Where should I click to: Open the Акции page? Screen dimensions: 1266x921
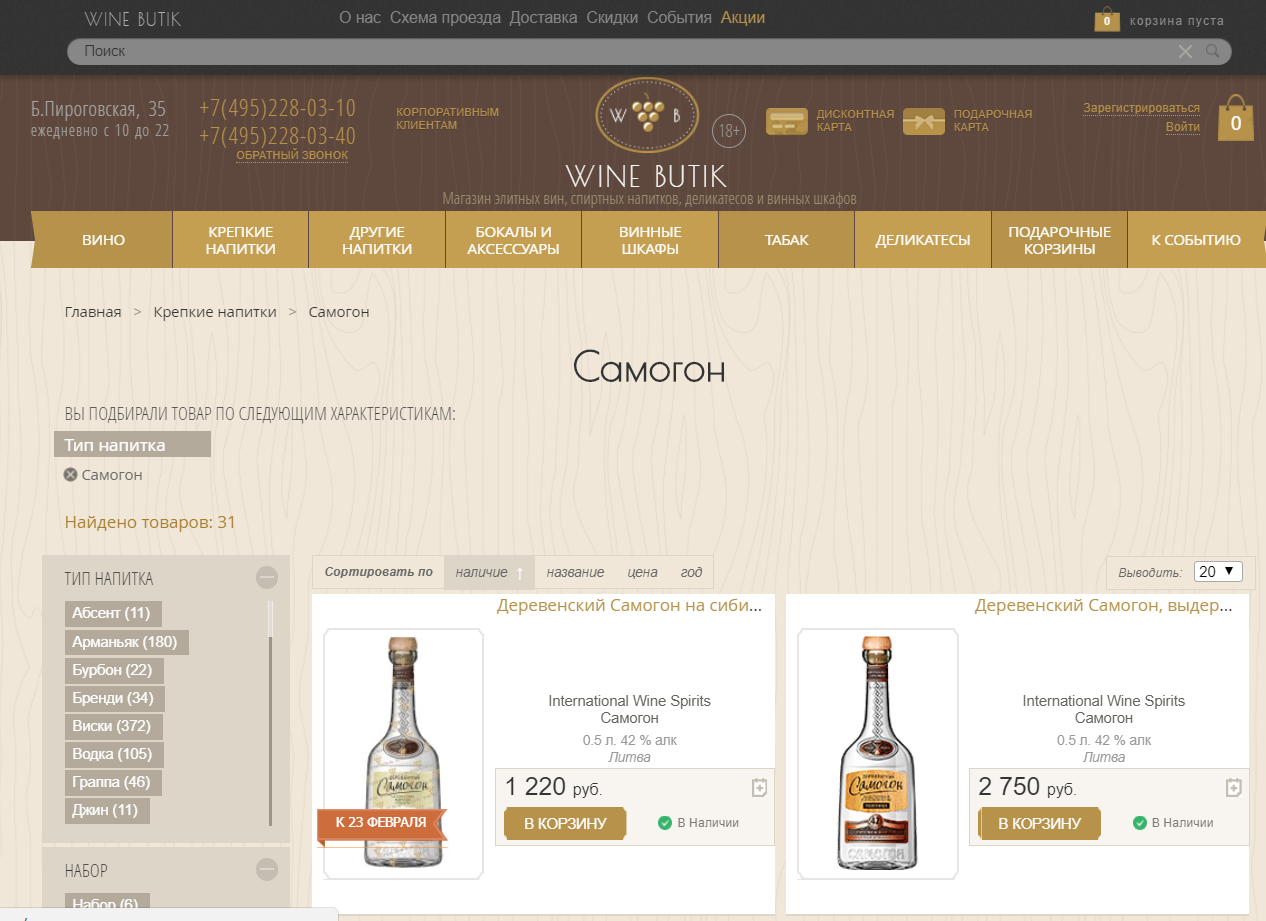(743, 18)
